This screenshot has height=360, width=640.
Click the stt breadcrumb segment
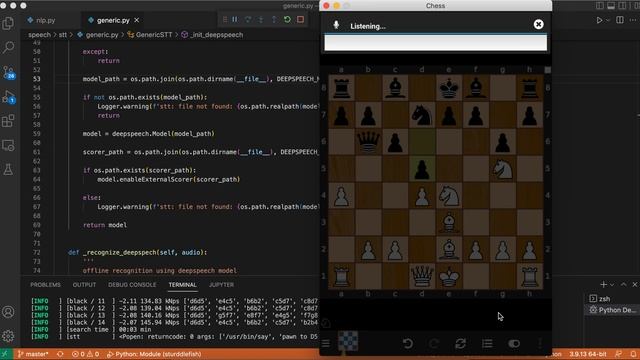pos(62,35)
